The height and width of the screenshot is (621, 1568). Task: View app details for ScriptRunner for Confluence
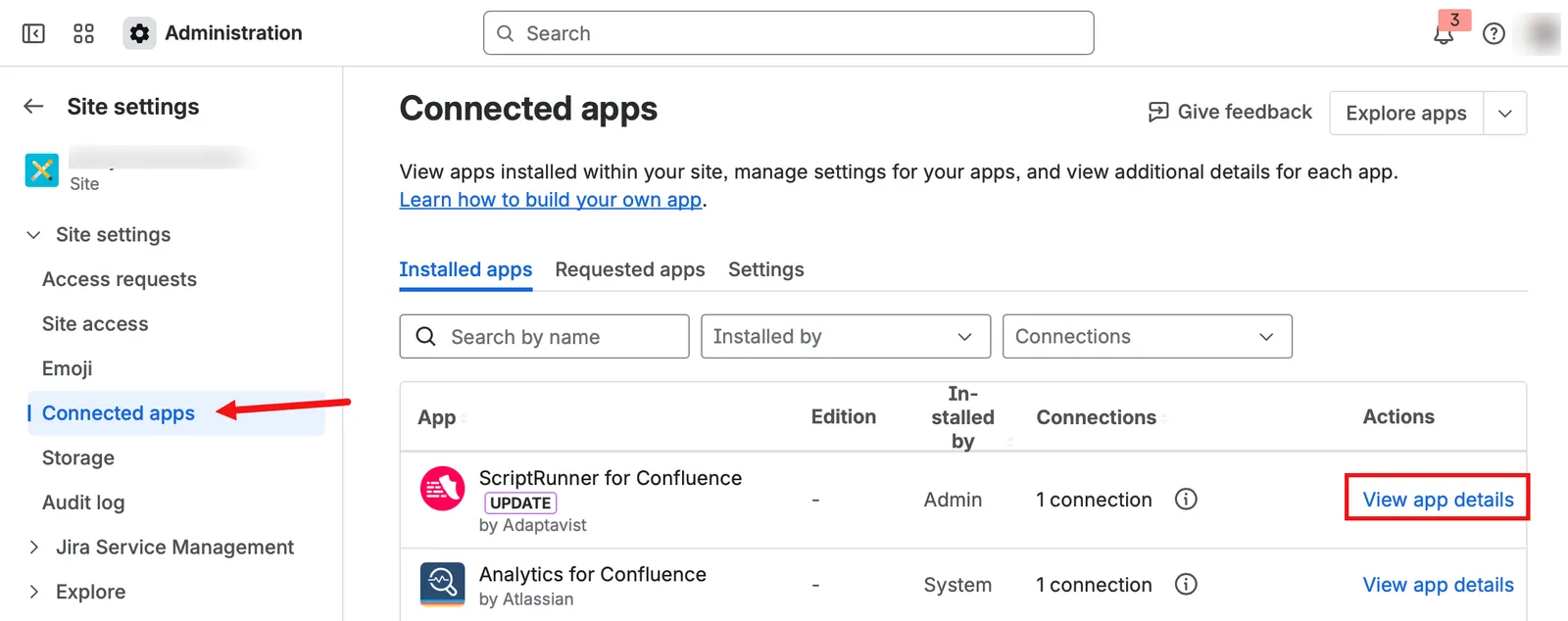pyautogui.click(x=1438, y=500)
